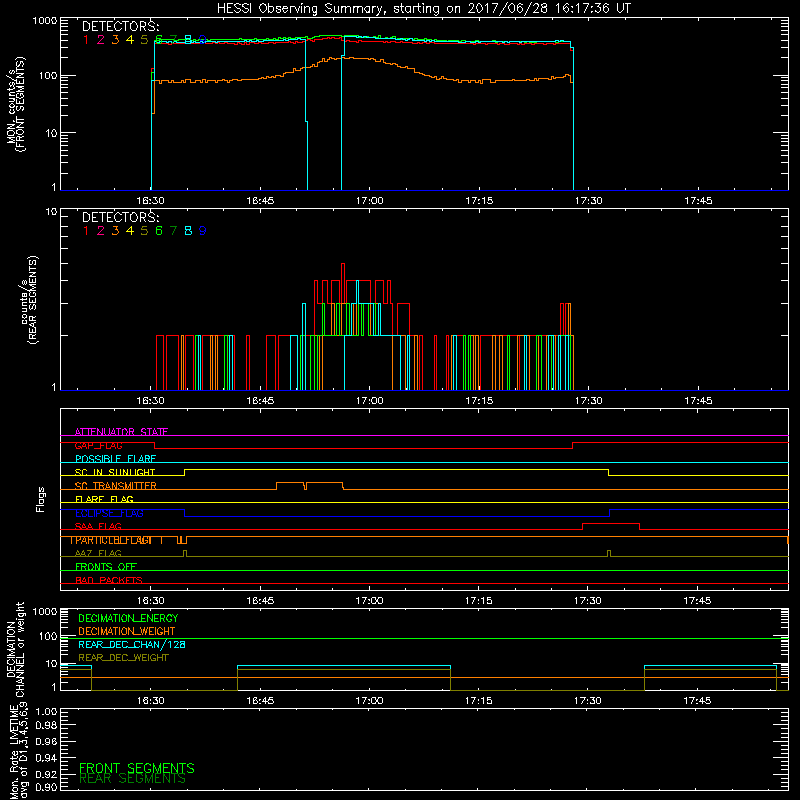Select yellow detector 4 in front segments legend
800x800 pixels.
[130, 40]
